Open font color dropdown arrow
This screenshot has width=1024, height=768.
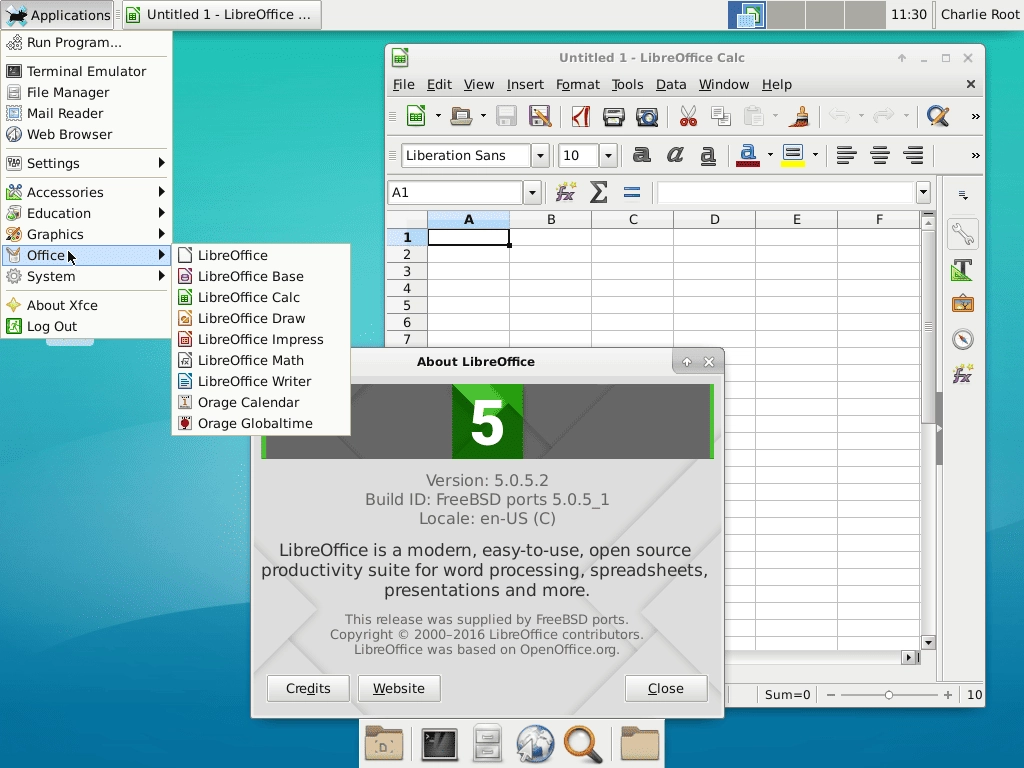tap(770, 155)
